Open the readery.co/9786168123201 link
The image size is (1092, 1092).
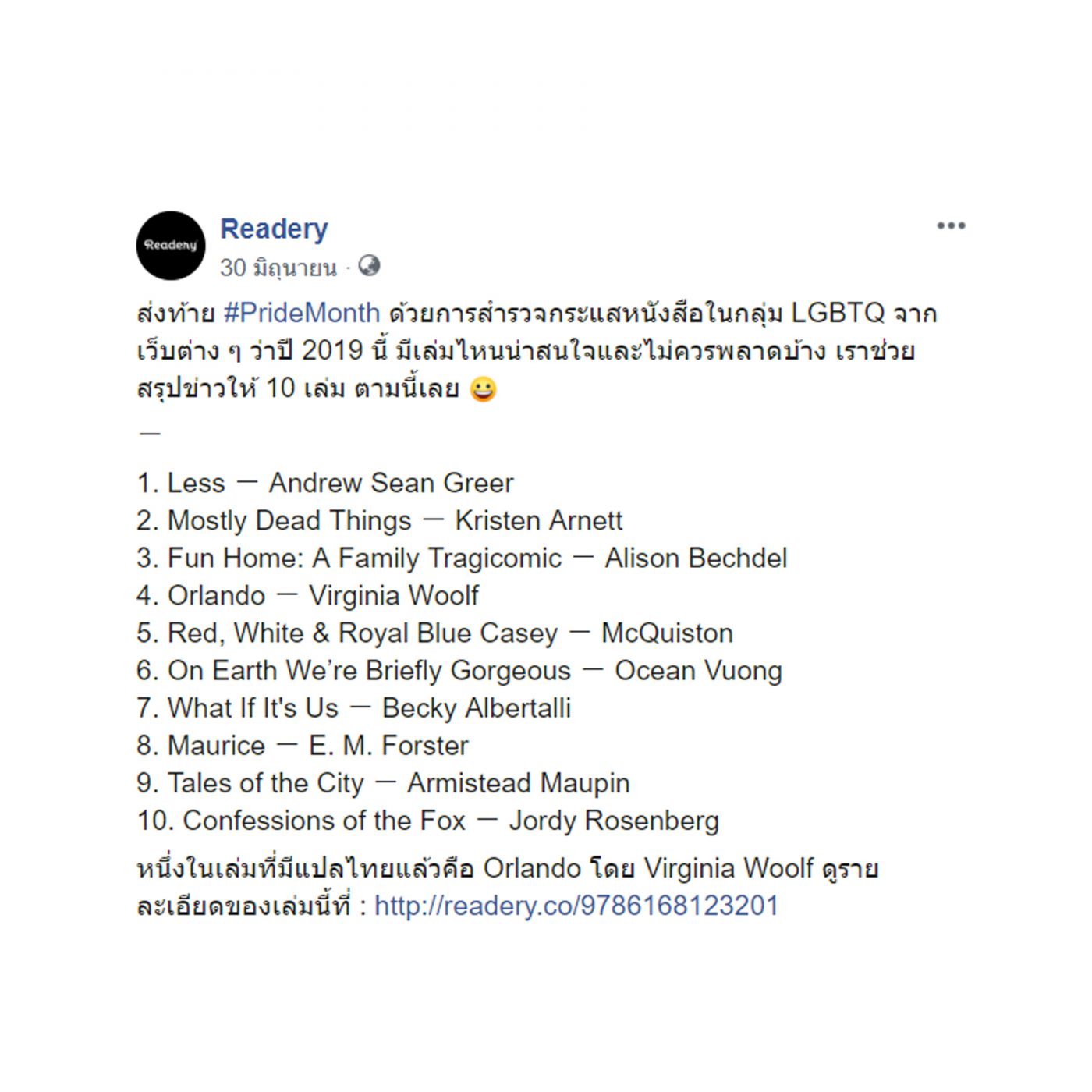(576, 906)
